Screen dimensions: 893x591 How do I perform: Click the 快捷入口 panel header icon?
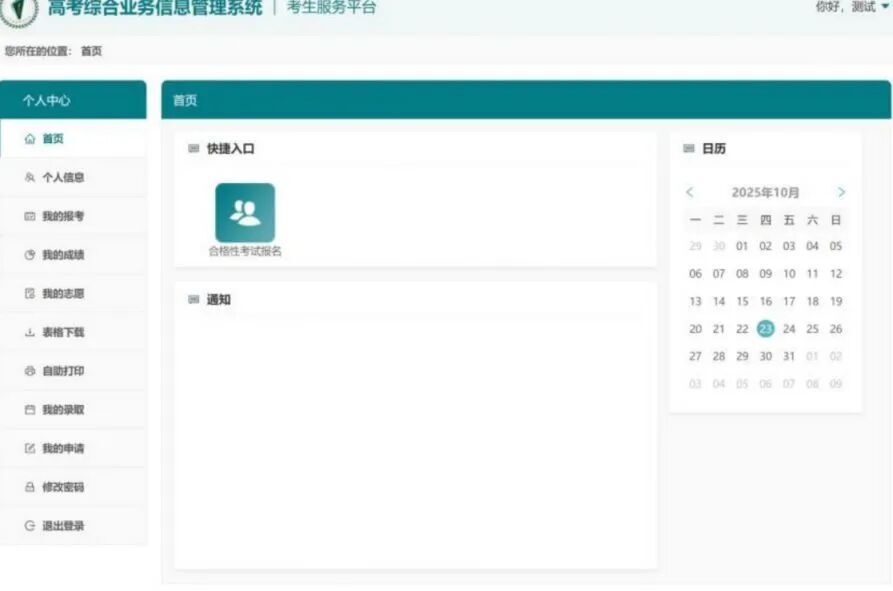click(x=191, y=148)
